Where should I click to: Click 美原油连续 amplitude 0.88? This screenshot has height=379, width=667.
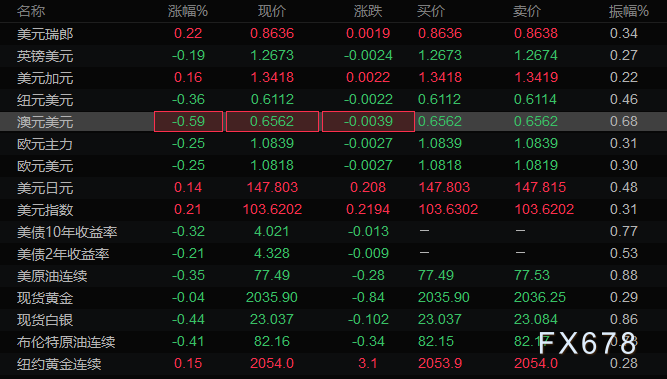click(624, 276)
